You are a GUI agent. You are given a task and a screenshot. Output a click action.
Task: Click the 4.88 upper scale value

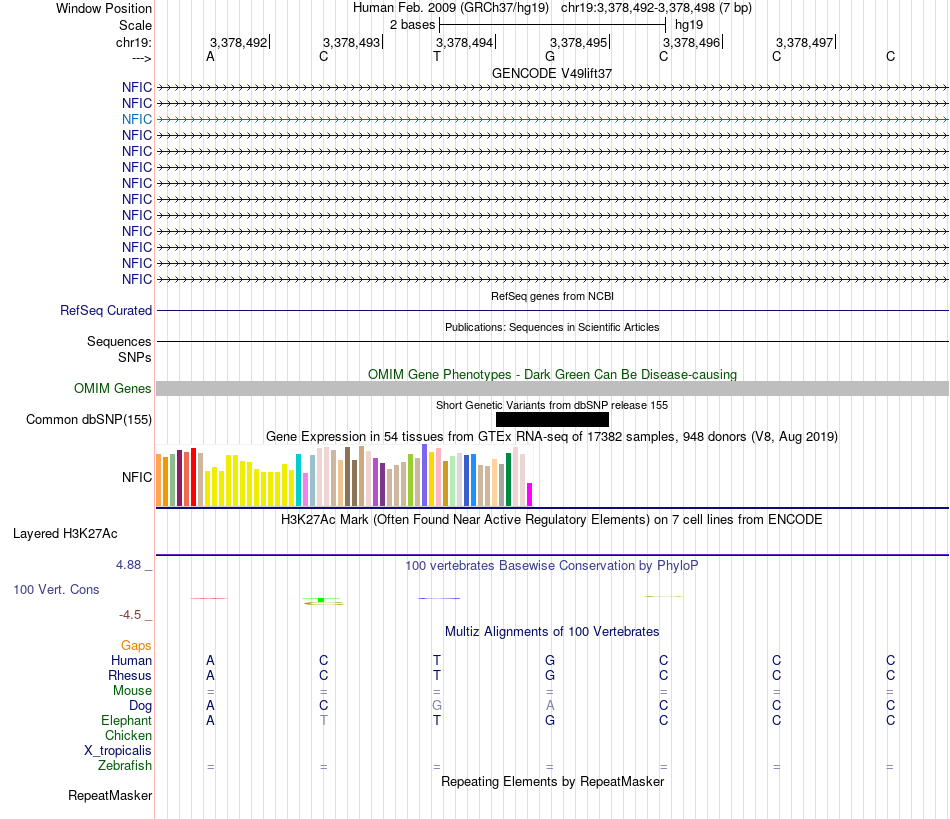[128, 565]
